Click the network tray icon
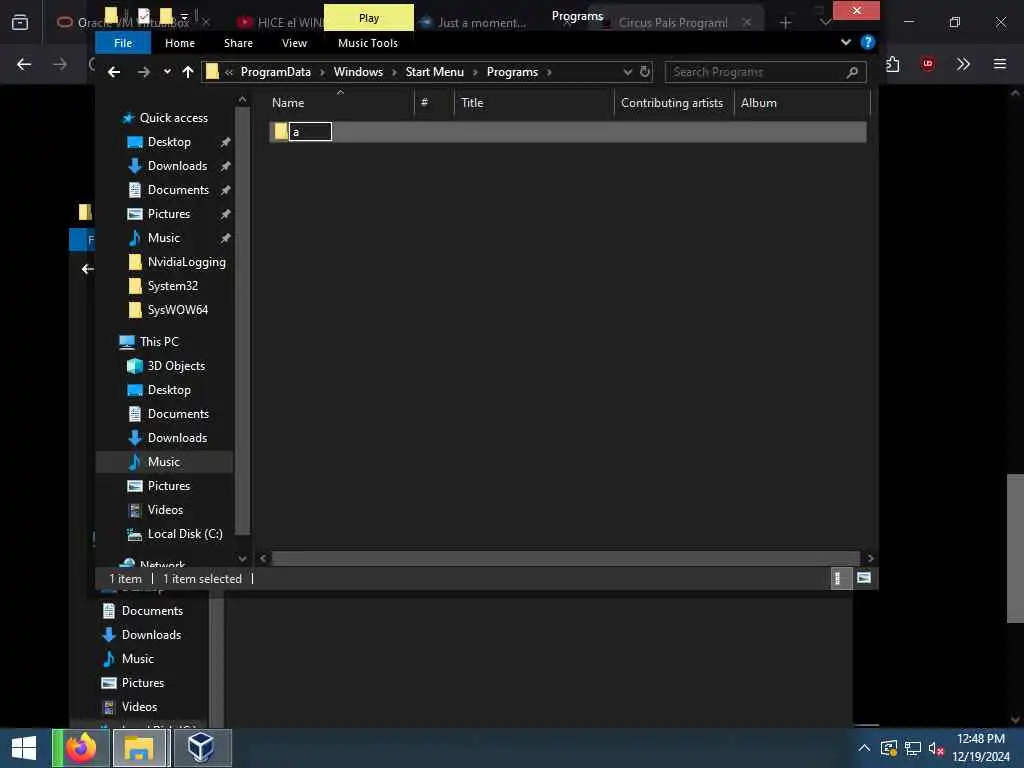Image resolution: width=1024 pixels, height=768 pixels. tap(912, 748)
